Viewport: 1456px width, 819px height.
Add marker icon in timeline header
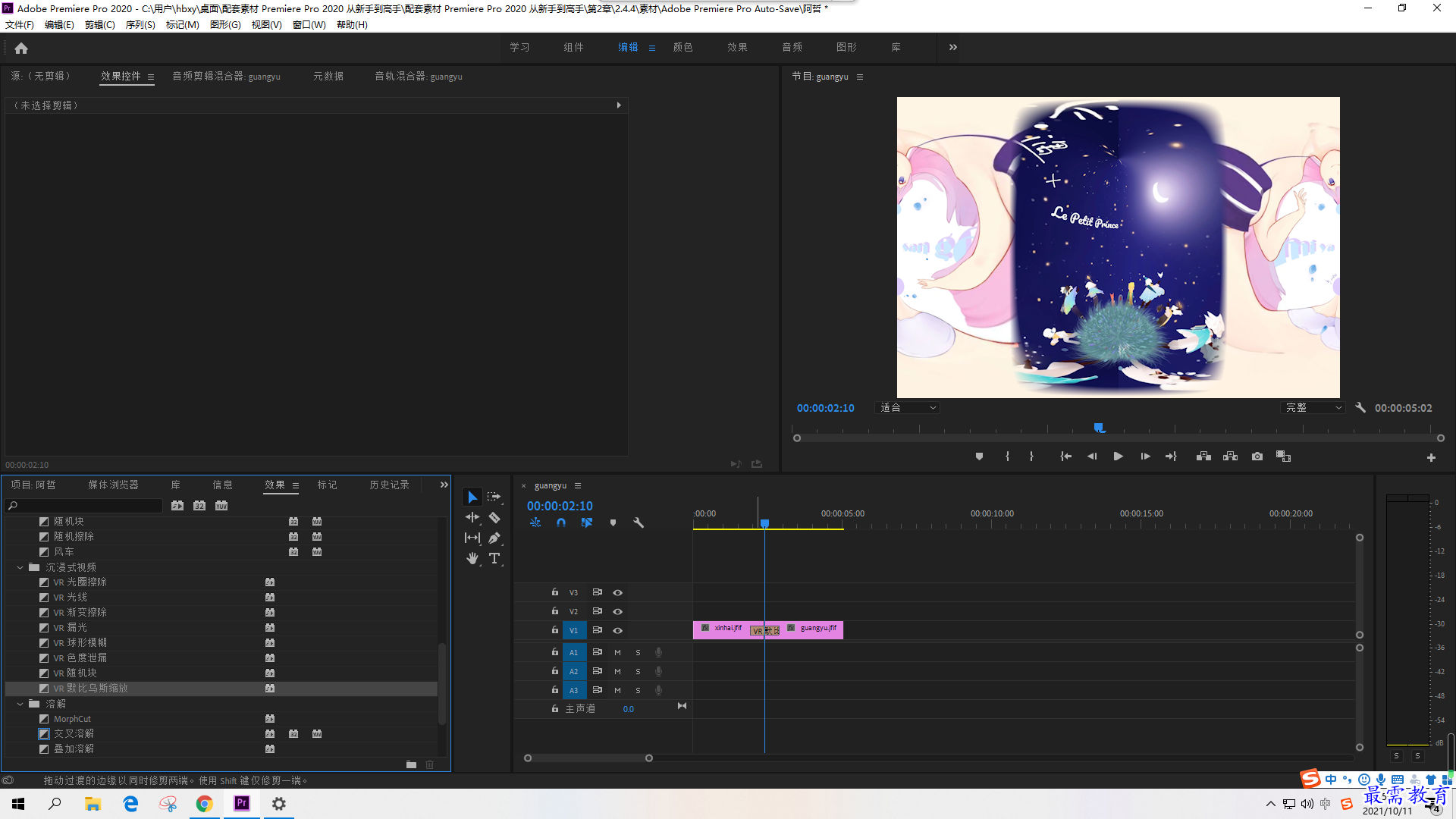coord(613,522)
